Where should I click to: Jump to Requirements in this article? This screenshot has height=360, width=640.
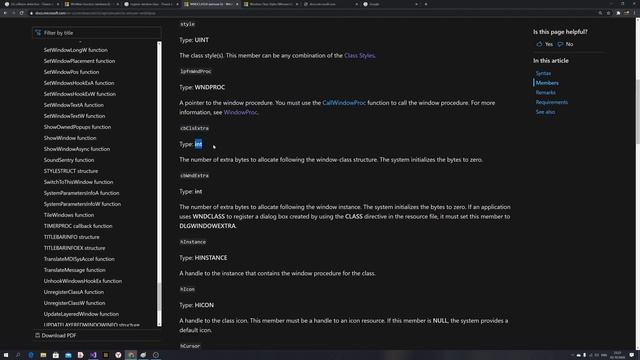(552, 102)
